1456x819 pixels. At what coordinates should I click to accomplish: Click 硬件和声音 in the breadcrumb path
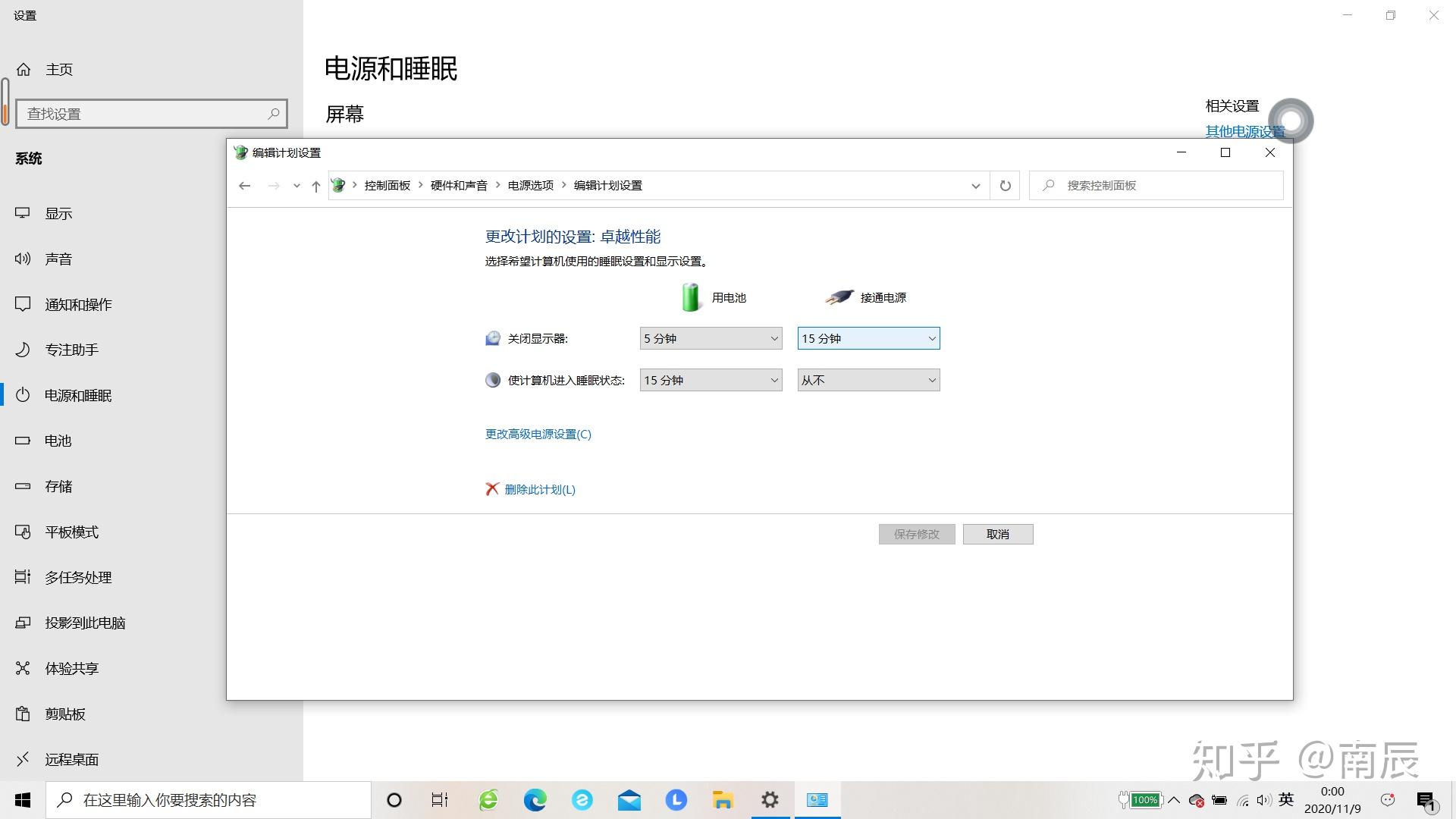pos(459,186)
